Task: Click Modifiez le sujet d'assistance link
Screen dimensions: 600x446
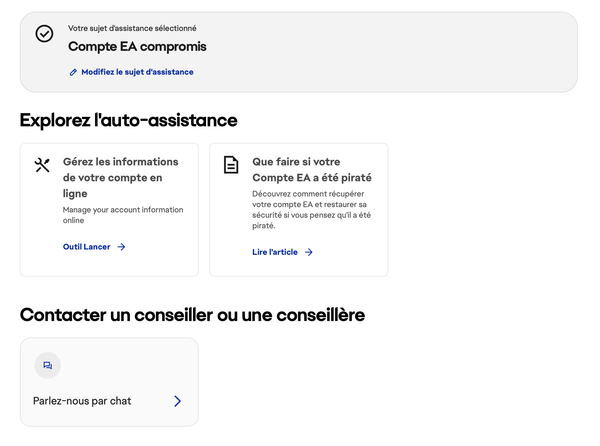Action: click(x=137, y=72)
